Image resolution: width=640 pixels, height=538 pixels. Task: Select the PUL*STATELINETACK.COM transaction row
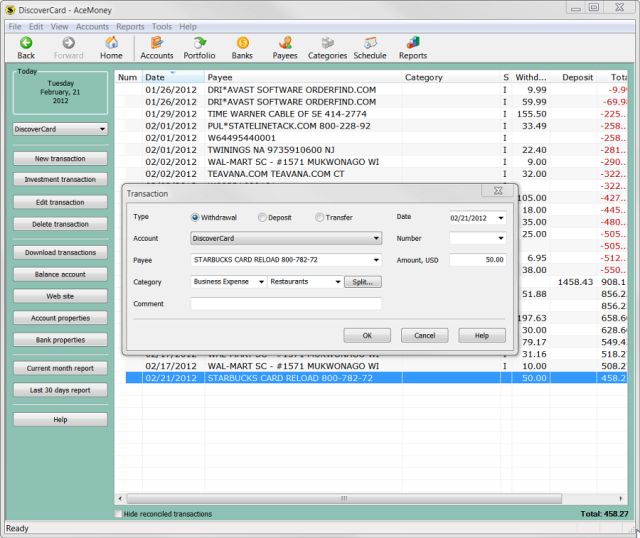coord(371,126)
